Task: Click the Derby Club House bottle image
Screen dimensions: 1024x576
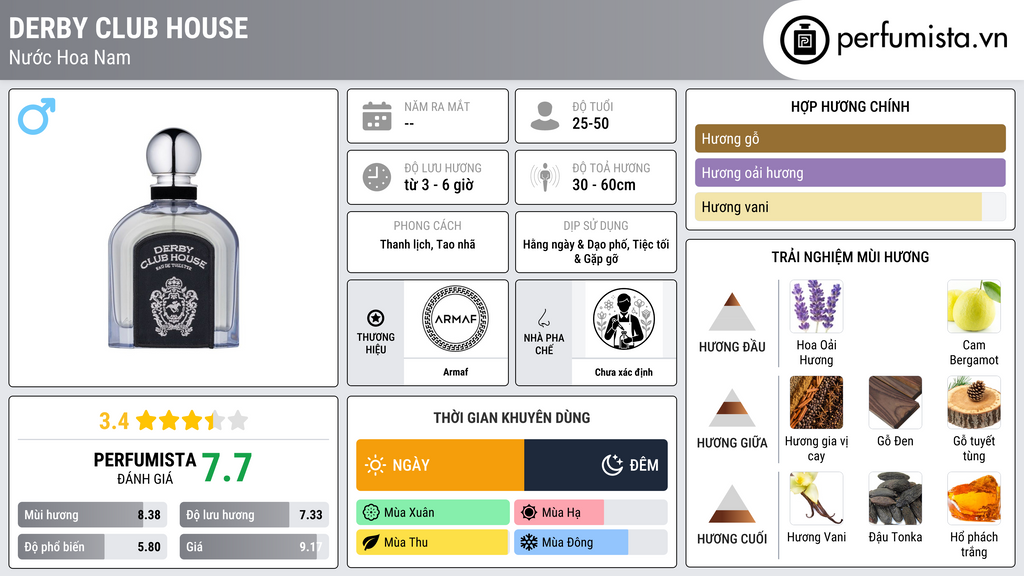Action: click(174, 238)
